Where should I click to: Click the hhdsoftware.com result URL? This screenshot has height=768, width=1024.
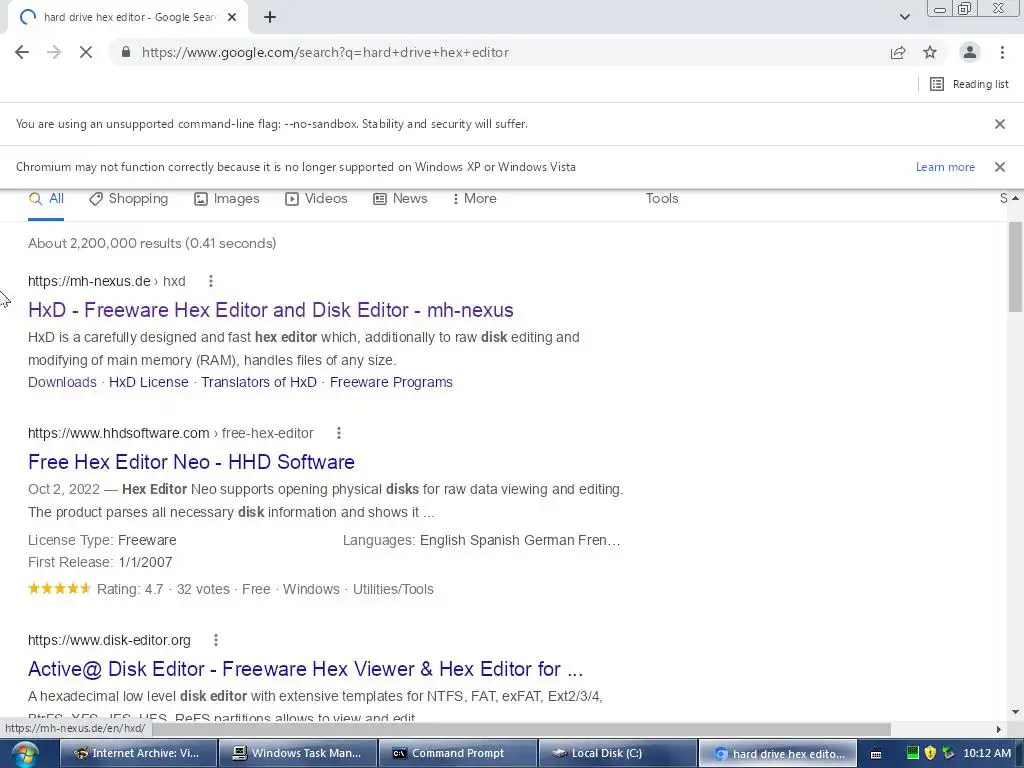pyautogui.click(x=170, y=434)
